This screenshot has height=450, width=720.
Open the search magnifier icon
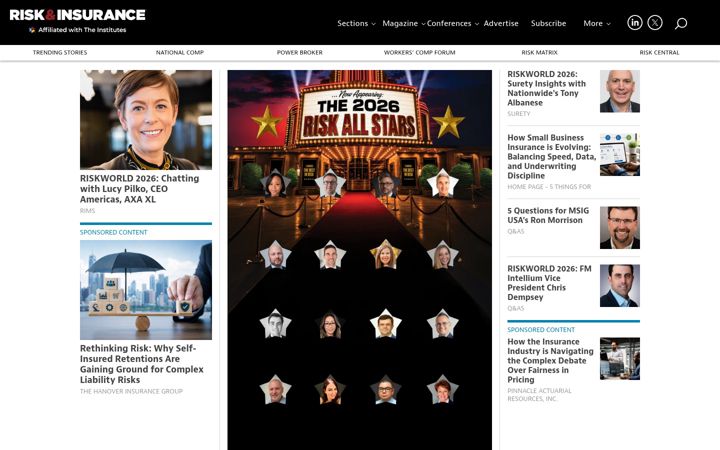click(x=681, y=23)
